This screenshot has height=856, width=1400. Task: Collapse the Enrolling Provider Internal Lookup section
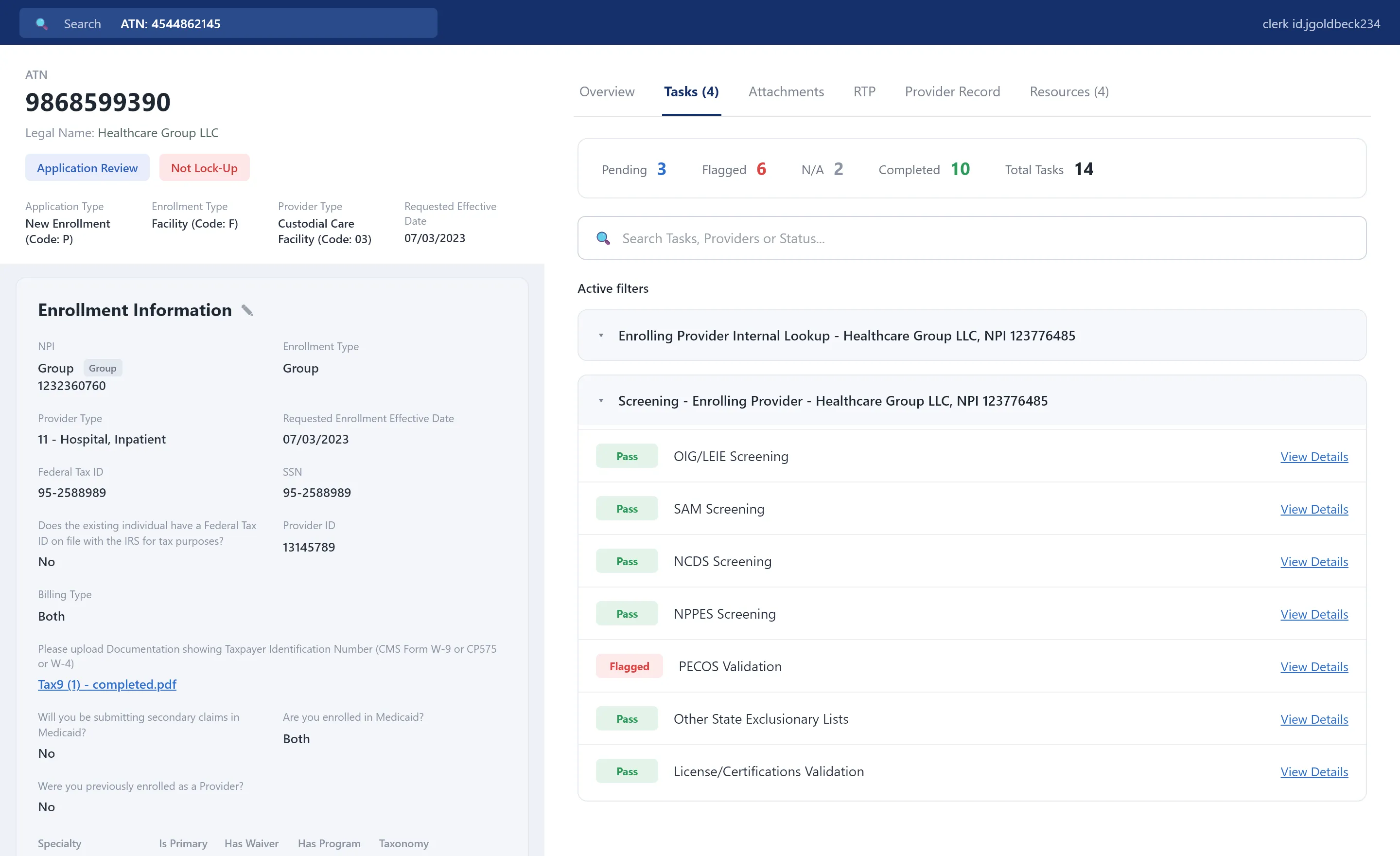click(600, 336)
